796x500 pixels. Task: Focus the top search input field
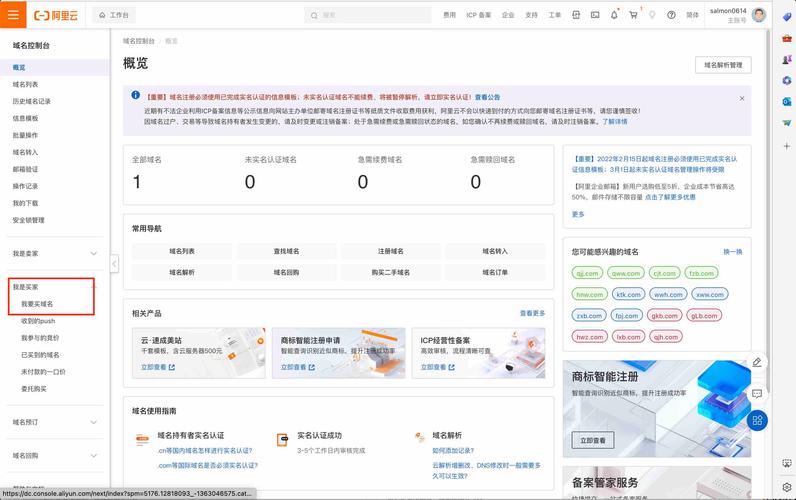point(369,15)
